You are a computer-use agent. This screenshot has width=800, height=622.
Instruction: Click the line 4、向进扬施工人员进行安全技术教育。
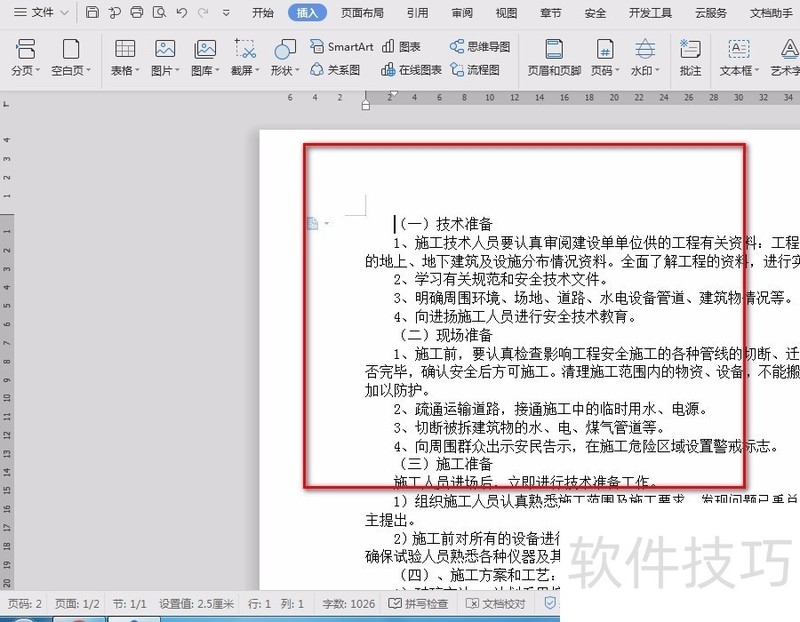point(515,317)
